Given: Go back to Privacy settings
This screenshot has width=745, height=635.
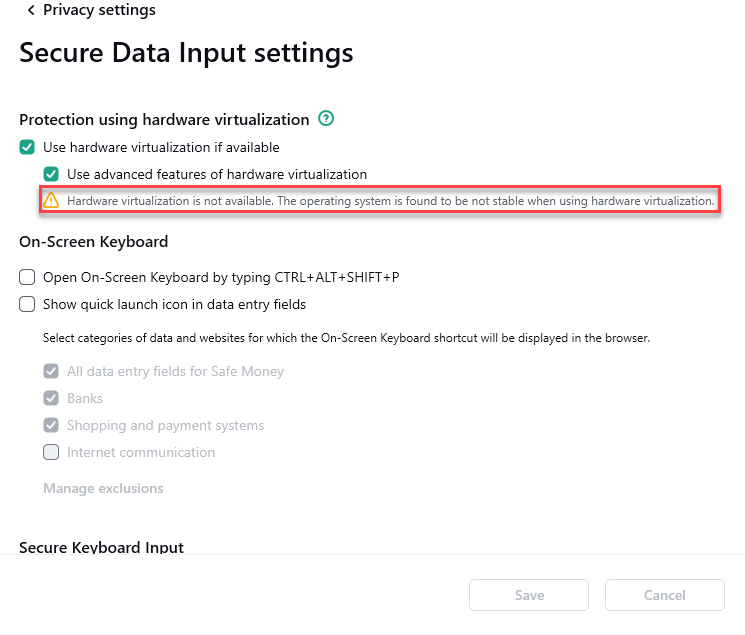Looking at the screenshot, I should coord(98,10).
